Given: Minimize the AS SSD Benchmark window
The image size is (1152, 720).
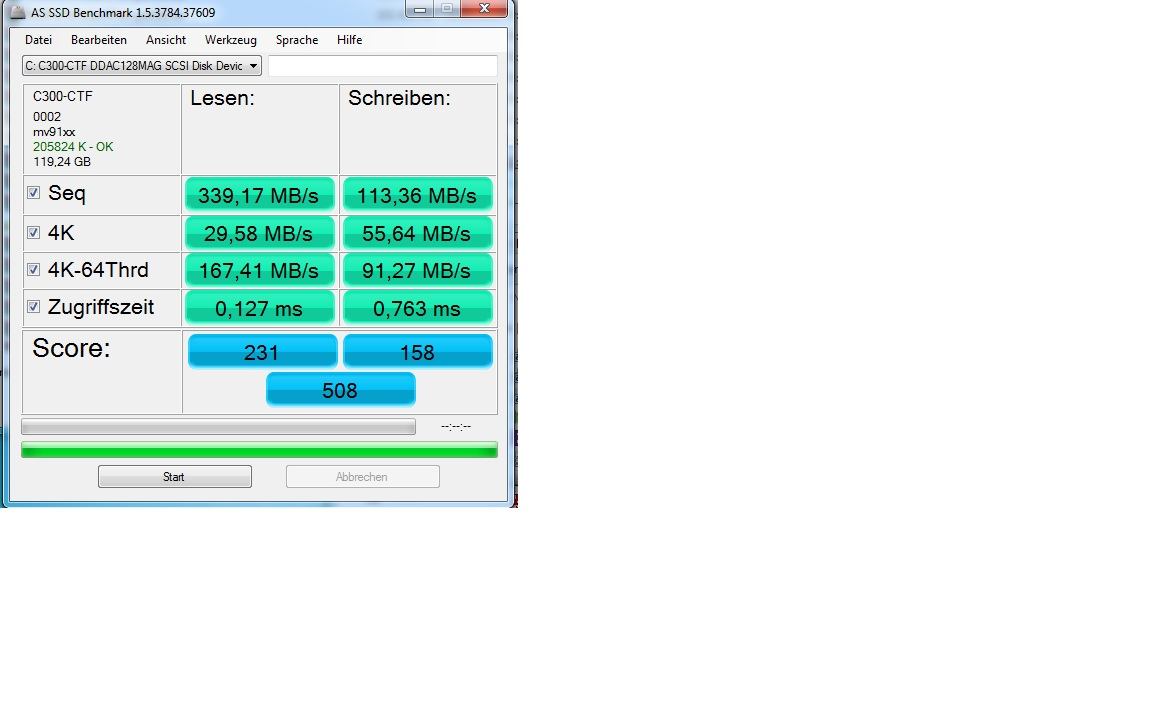Looking at the screenshot, I should click(x=420, y=9).
